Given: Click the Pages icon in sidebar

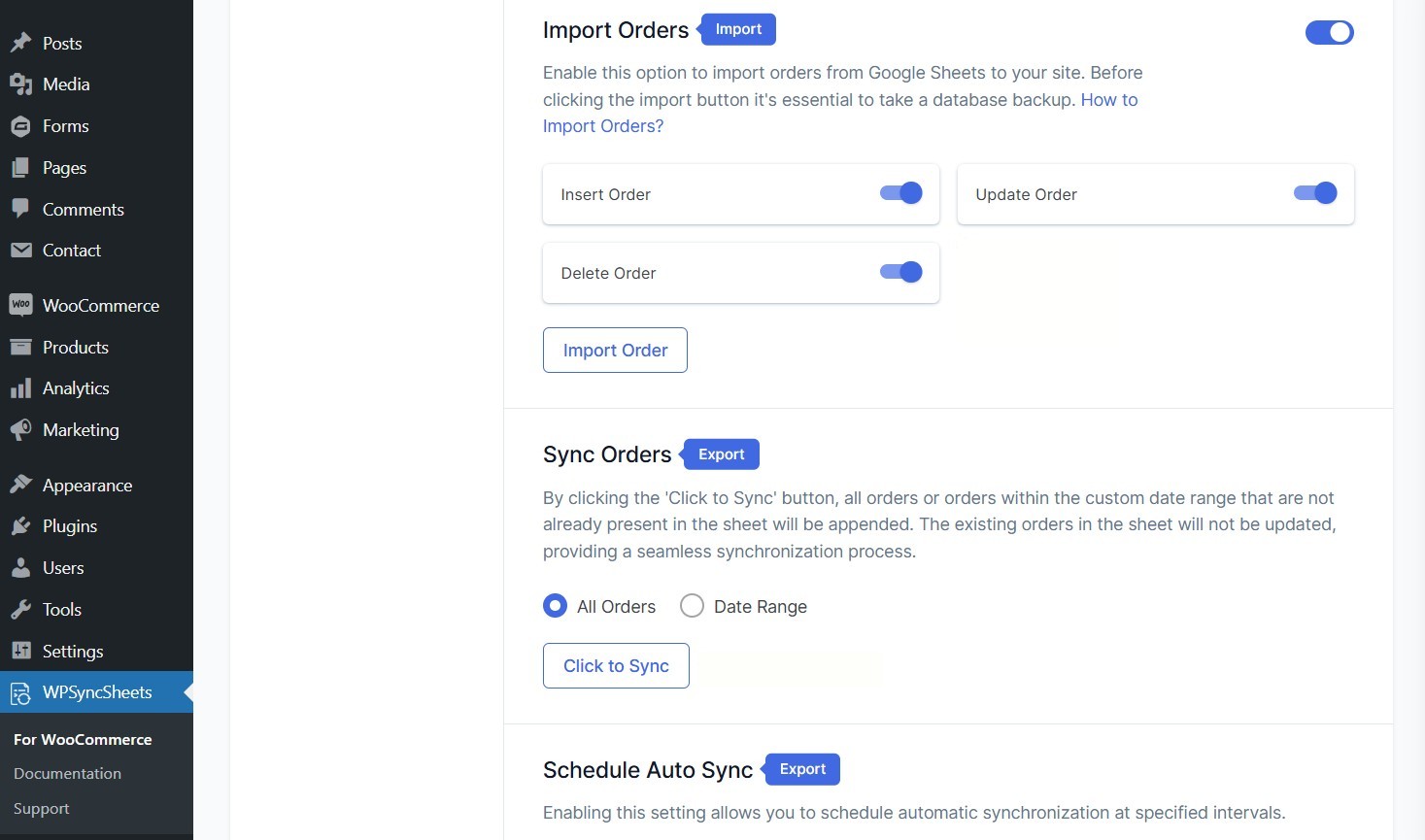Looking at the screenshot, I should point(20,168).
